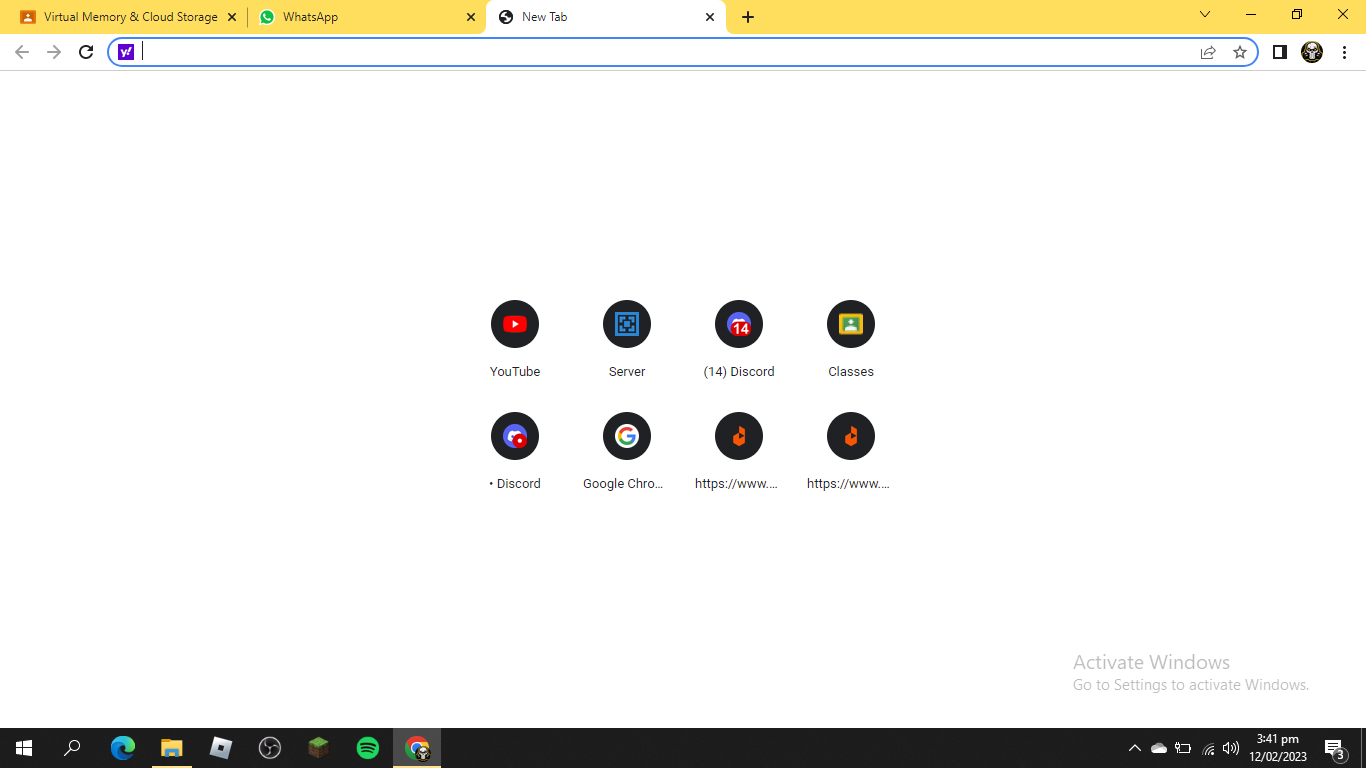Open Roblox from the taskbar
The height and width of the screenshot is (768, 1366).
pos(221,748)
